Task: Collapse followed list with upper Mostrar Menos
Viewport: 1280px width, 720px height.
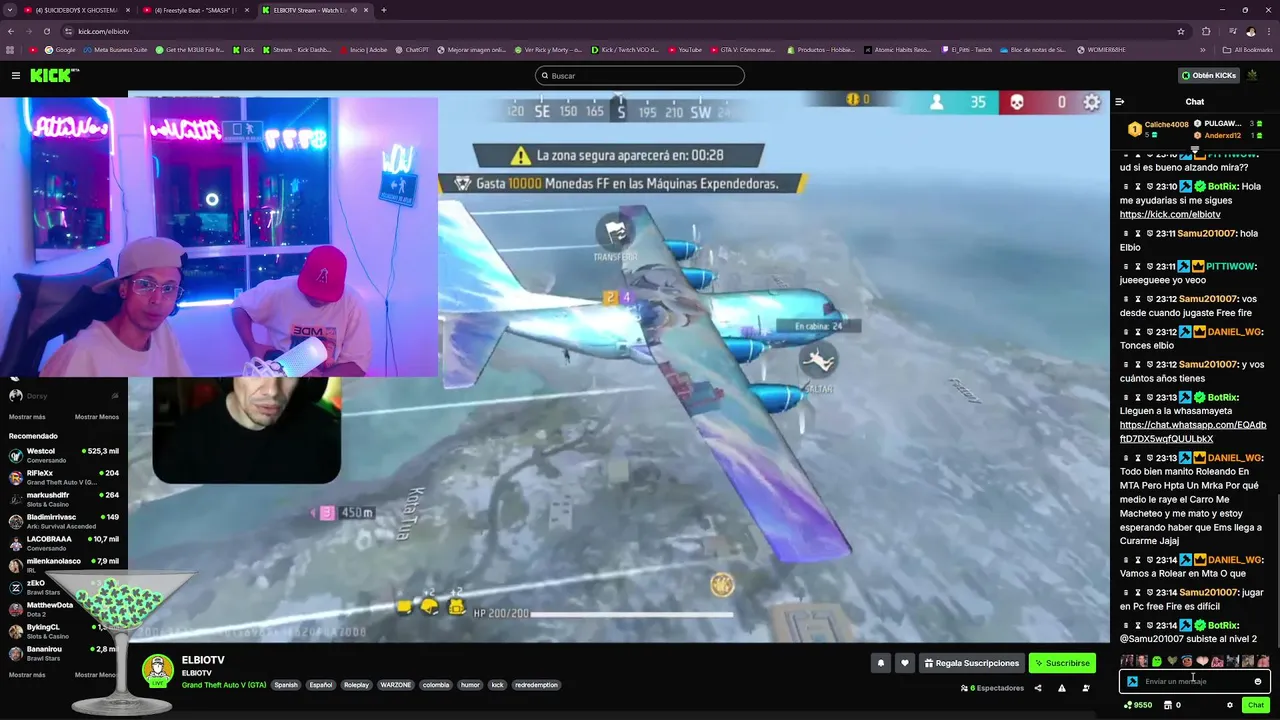Action: pos(97,417)
